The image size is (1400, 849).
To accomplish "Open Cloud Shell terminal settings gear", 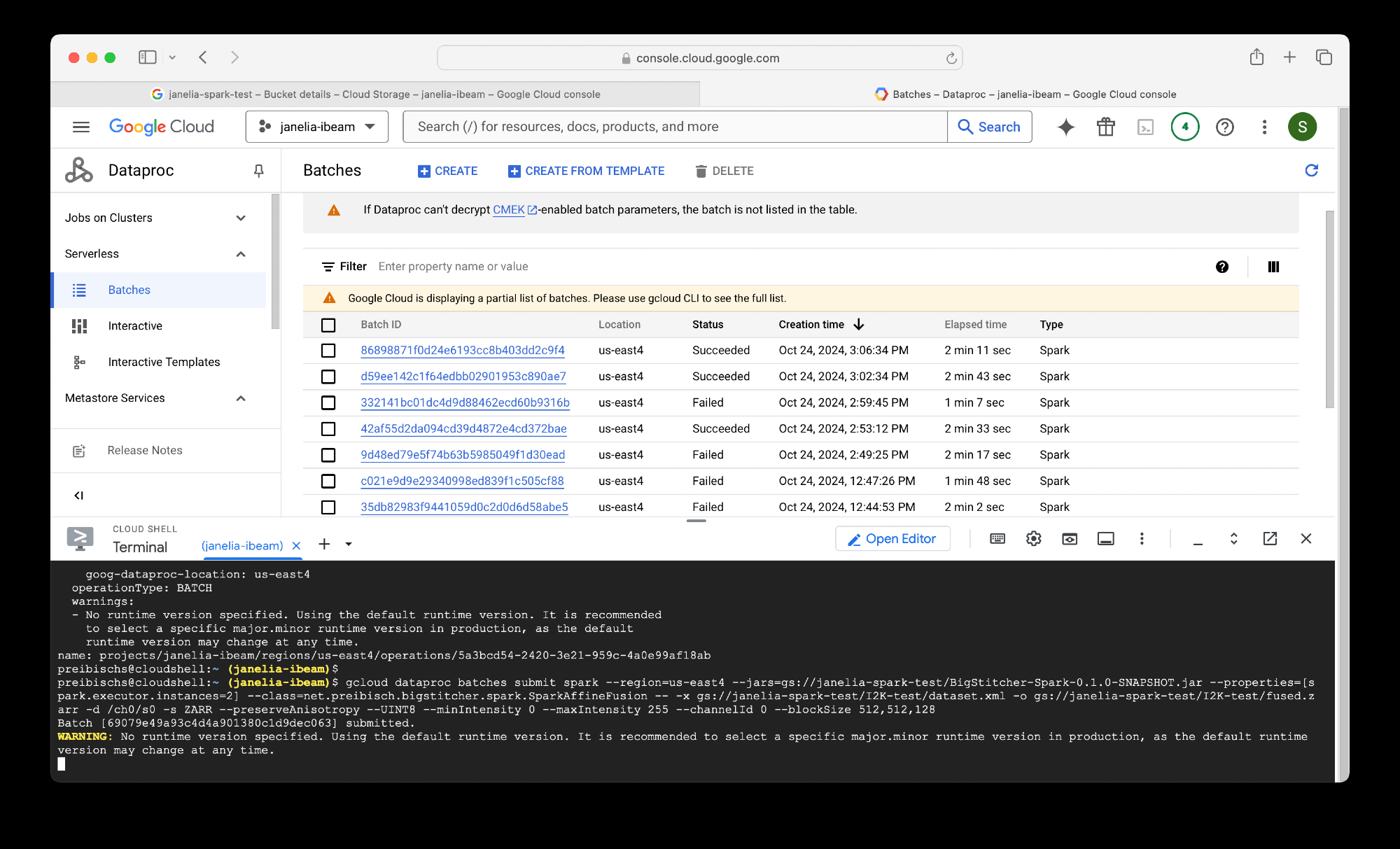I will [1033, 538].
